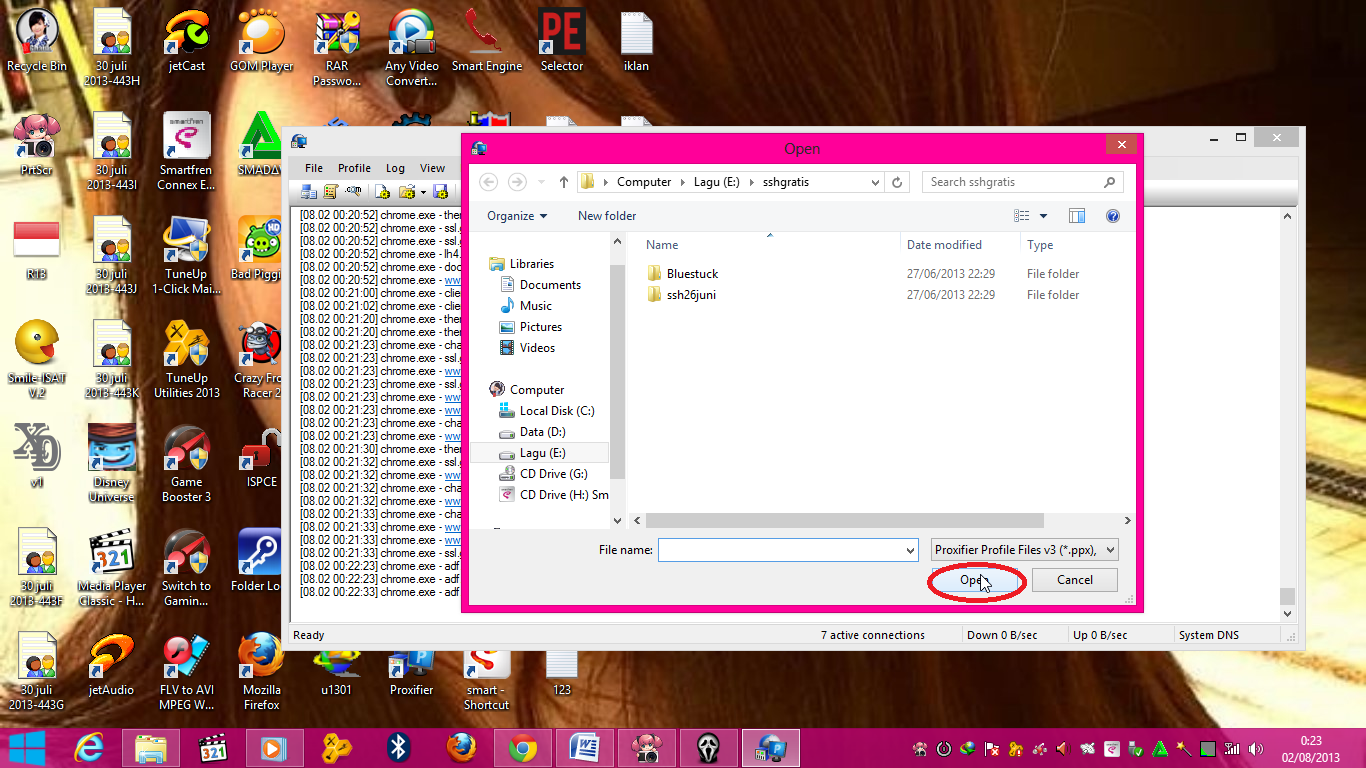Expand the Computer breadcrumb arrow to Lagu (E:)
Screen dimensions: 1366x768
[x=684, y=182]
